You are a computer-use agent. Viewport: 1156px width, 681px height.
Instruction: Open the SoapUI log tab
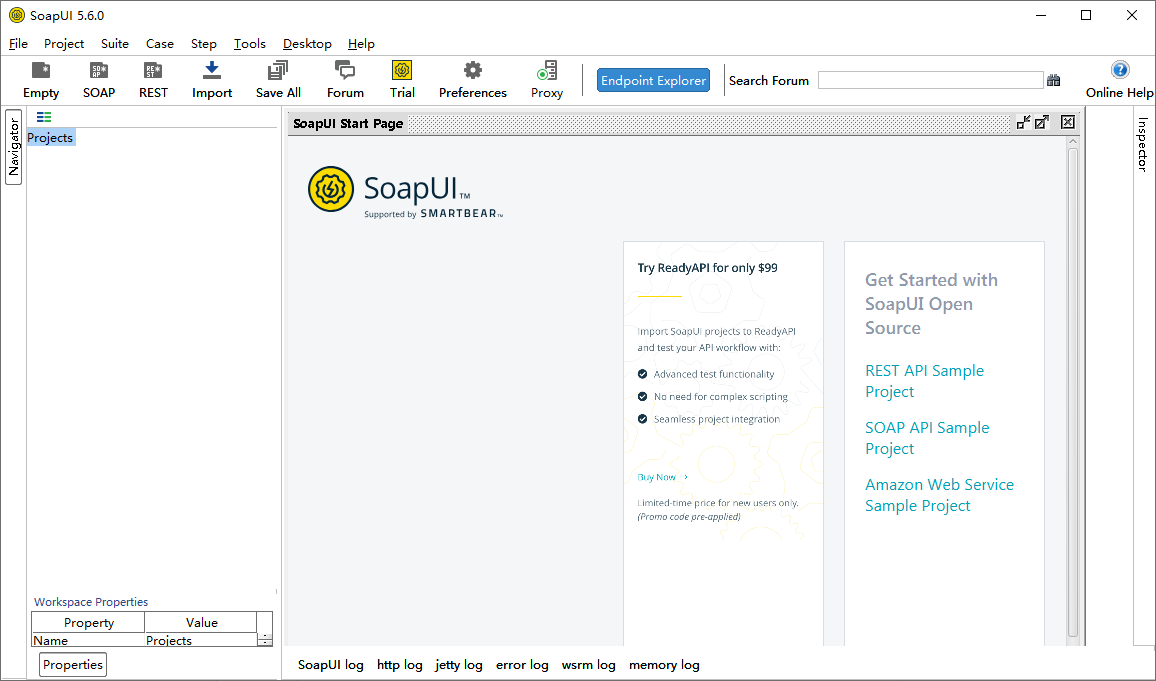pos(330,665)
